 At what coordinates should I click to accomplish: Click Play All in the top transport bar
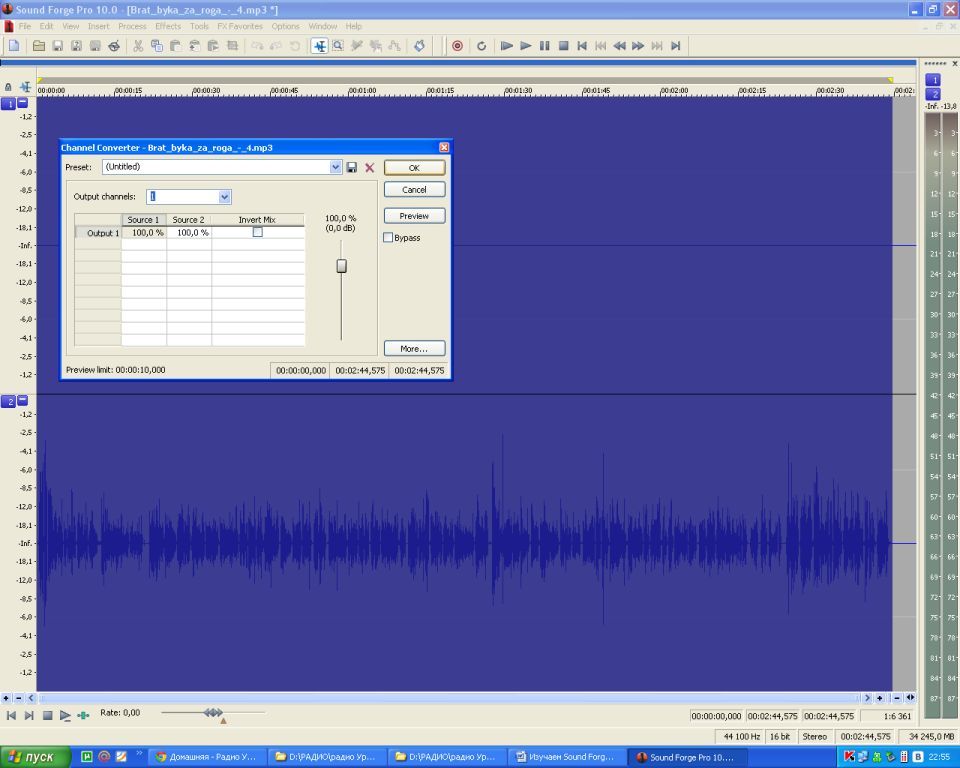pyautogui.click(x=506, y=46)
